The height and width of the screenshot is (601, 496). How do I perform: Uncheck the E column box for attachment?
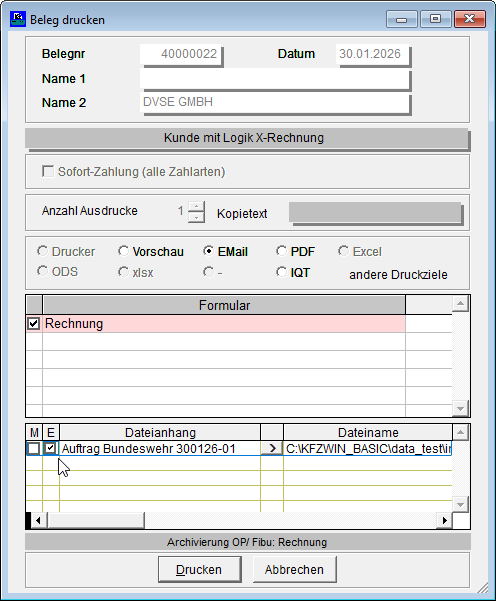[x=50, y=448]
